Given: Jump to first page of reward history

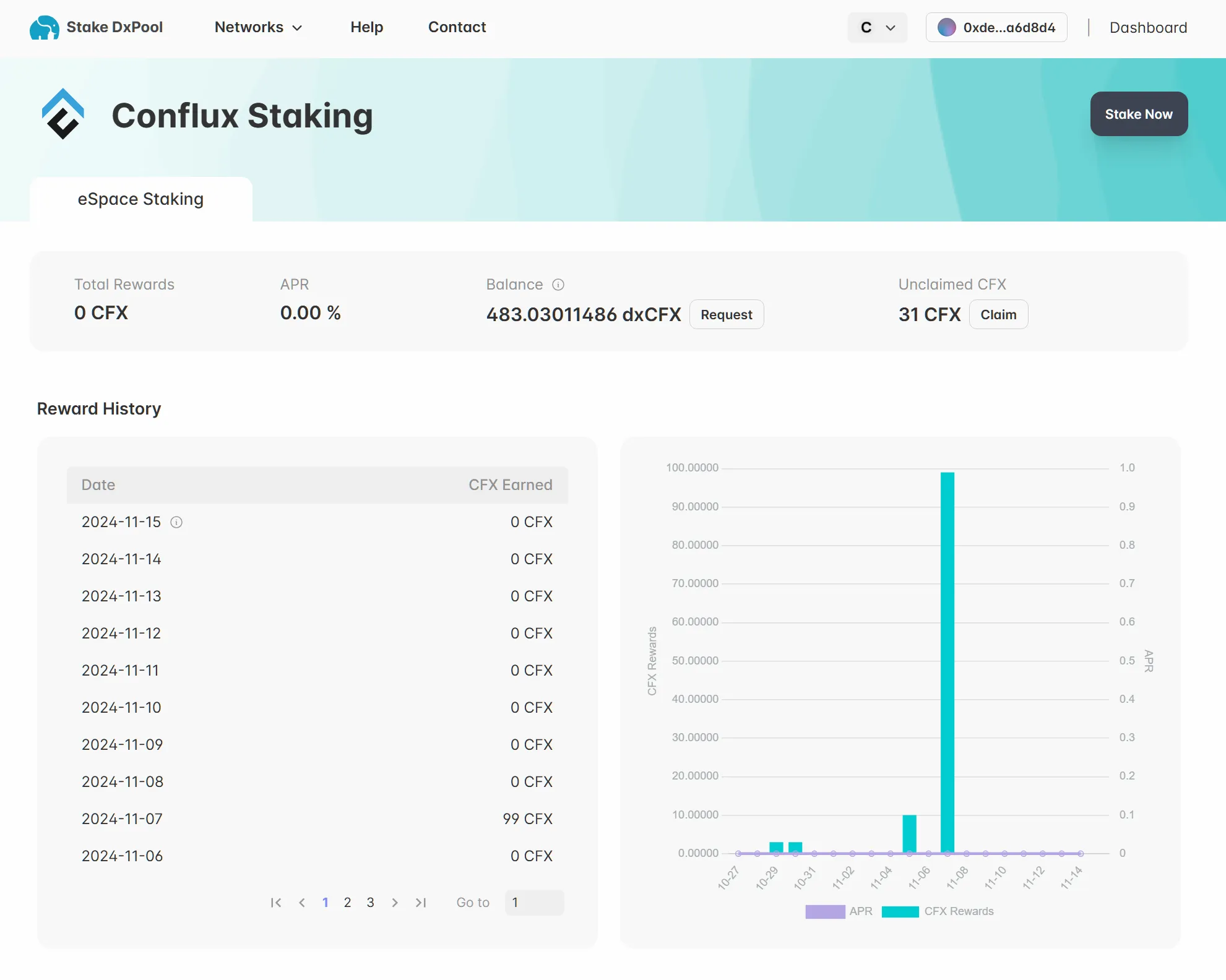Looking at the screenshot, I should [x=276, y=903].
